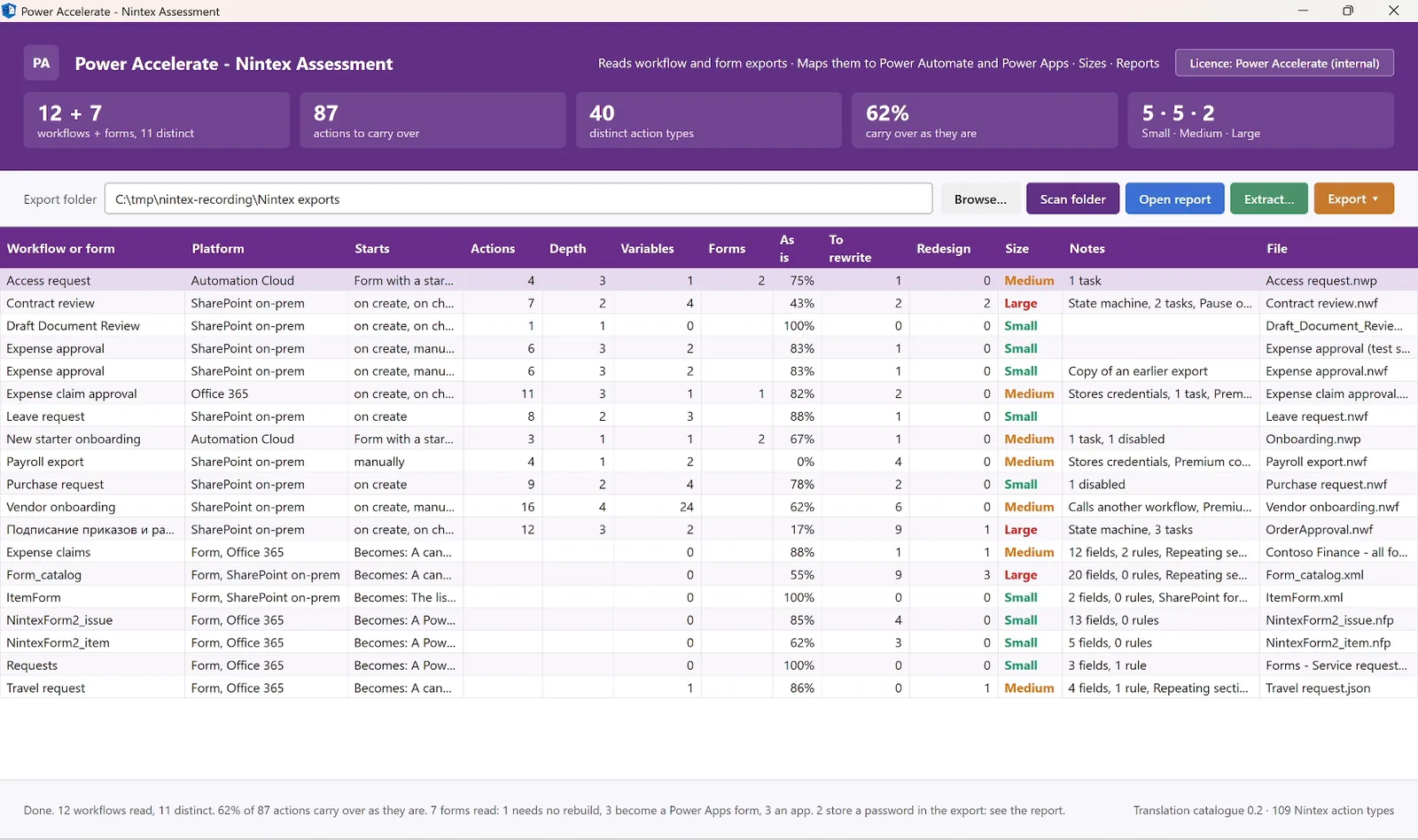The height and width of the screenshot is (840, 1418).
Task: Click the Notes column header
Action: point(1087,248)
